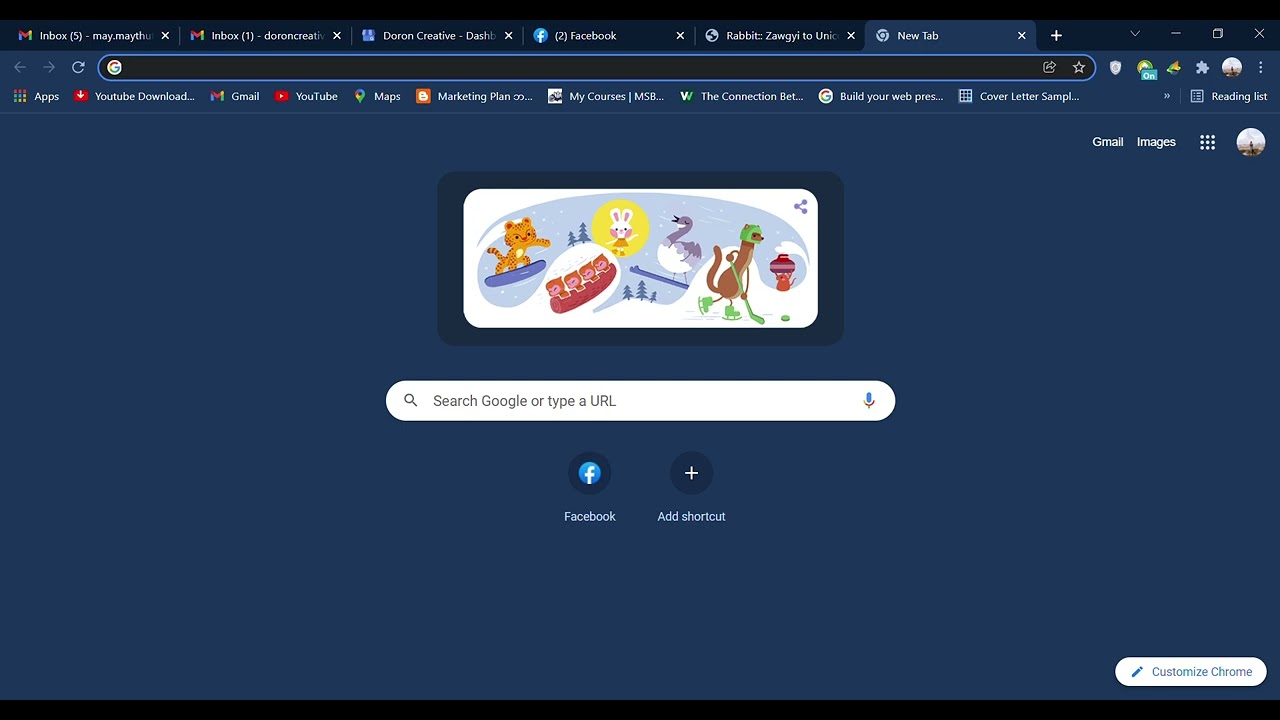The height and width of the screenshot is (720, 1280).
Task: Reload the page with the refresh icon
Action: pos(78,67)
